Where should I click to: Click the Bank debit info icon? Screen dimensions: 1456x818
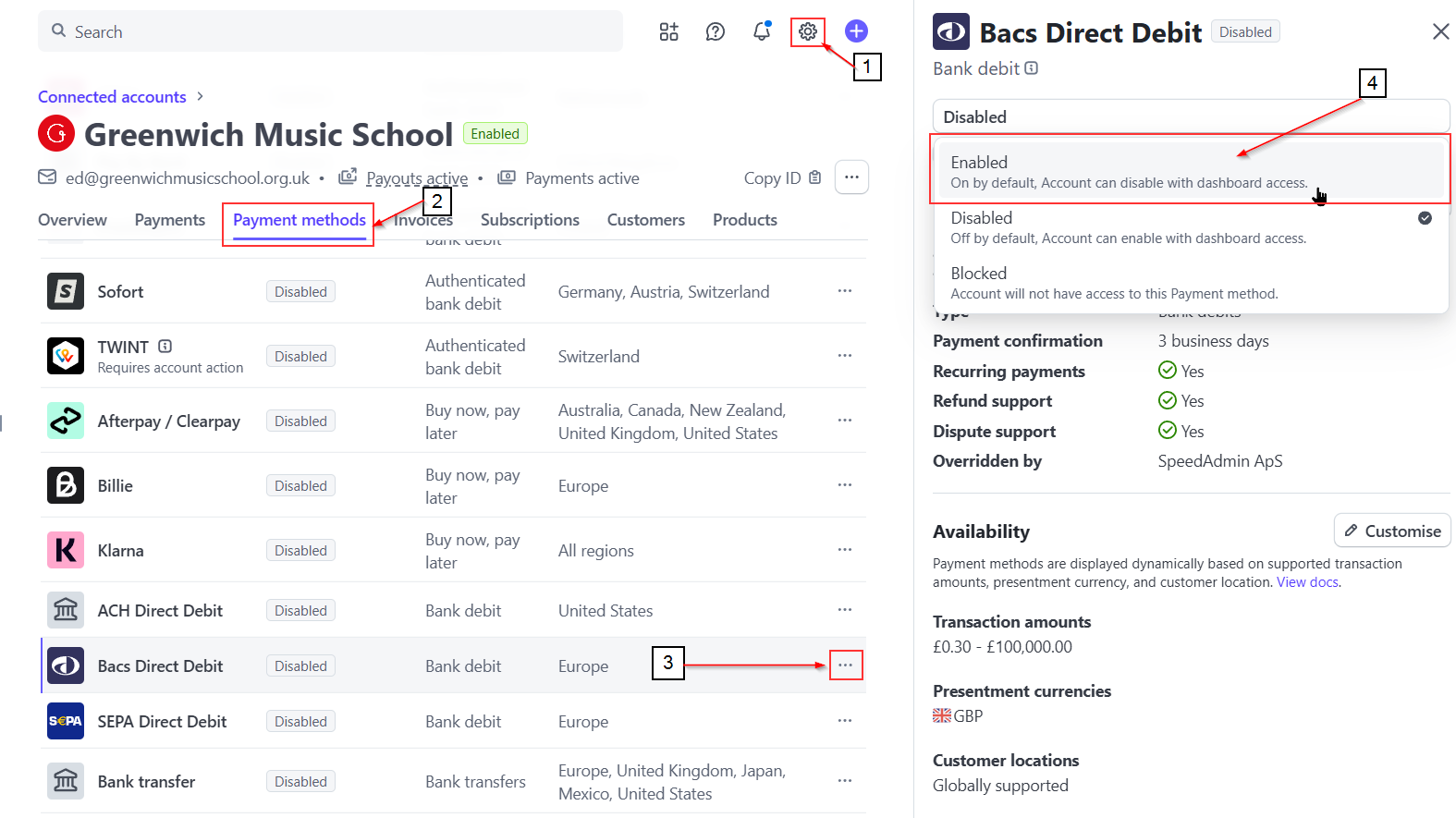1032,68
